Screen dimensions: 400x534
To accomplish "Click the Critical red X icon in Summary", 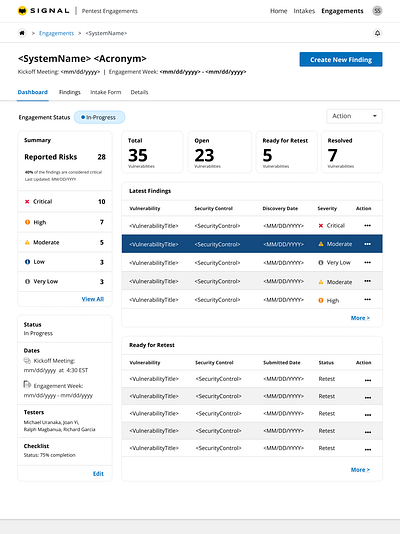I will (x=27, y=202).
